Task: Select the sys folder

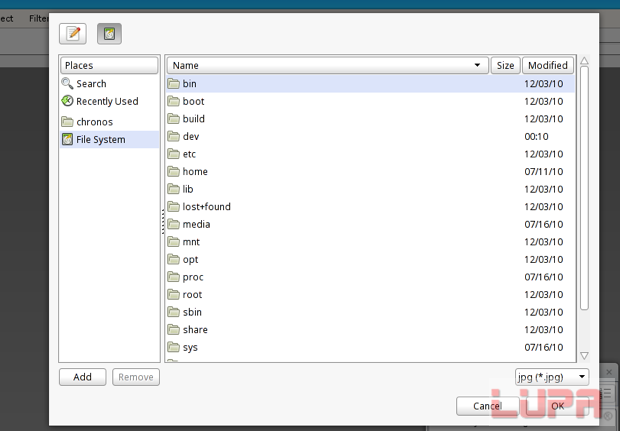Action: point(370,347)
